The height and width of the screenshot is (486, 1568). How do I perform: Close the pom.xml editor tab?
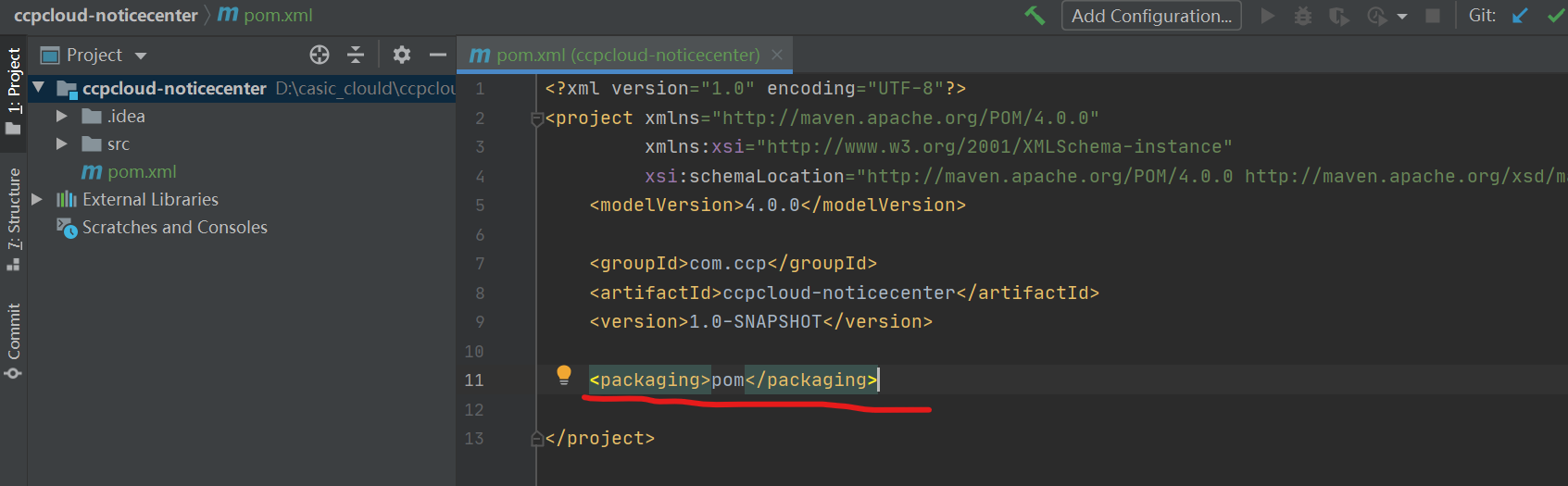(777, 55)
